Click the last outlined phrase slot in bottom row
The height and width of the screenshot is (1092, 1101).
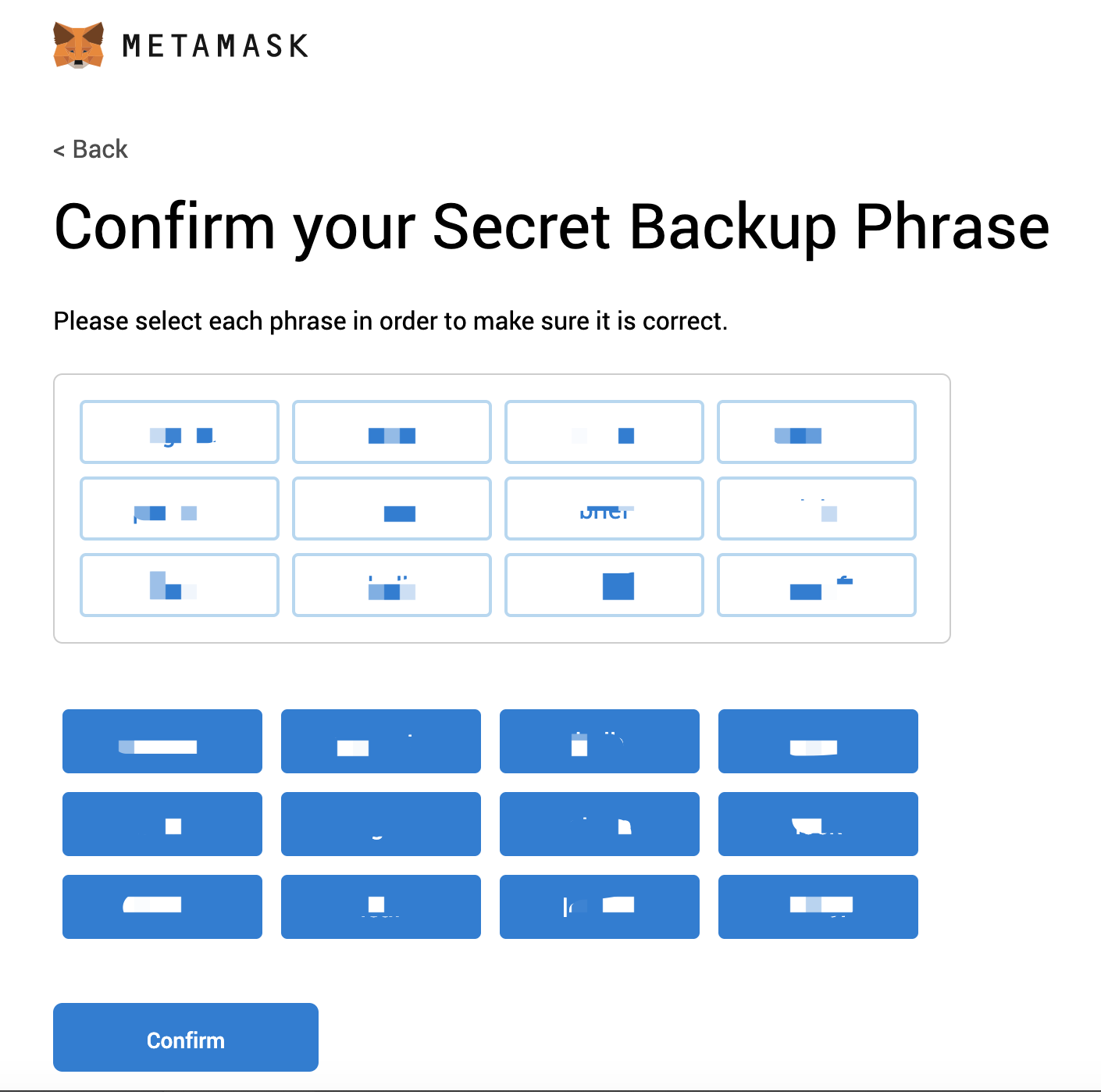point(817,585)
